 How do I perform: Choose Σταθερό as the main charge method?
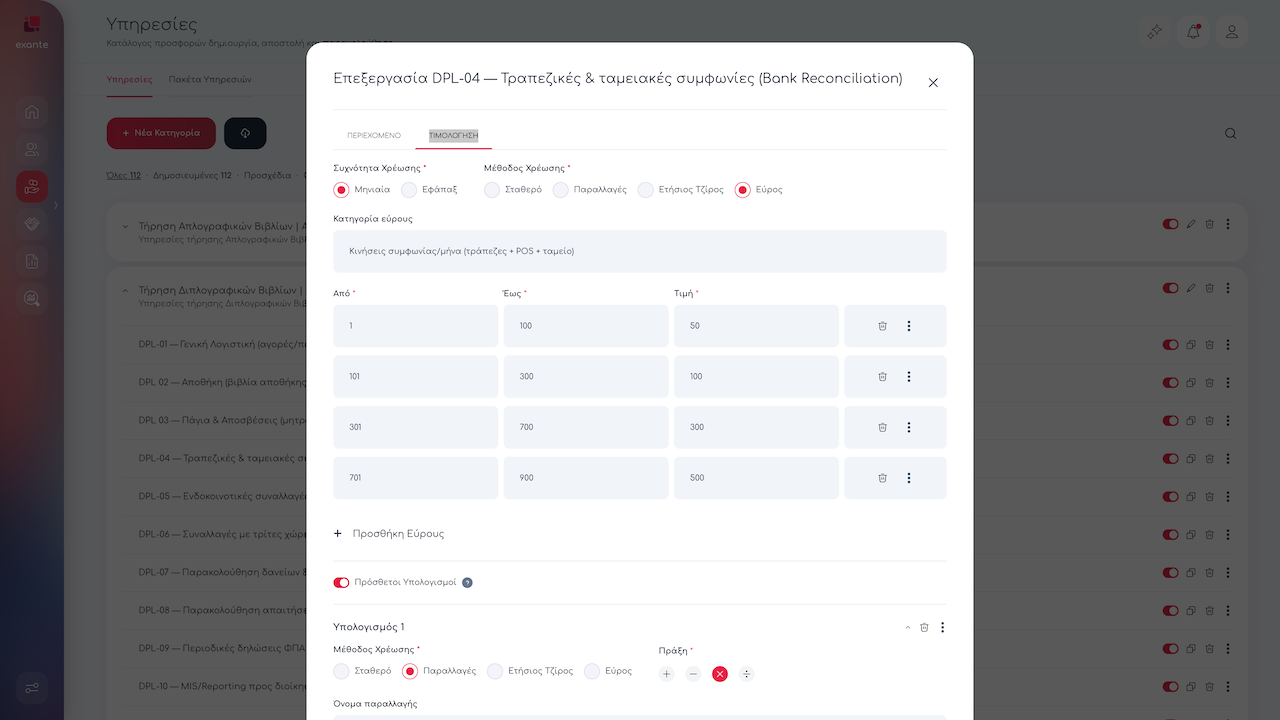coord(492,189)
